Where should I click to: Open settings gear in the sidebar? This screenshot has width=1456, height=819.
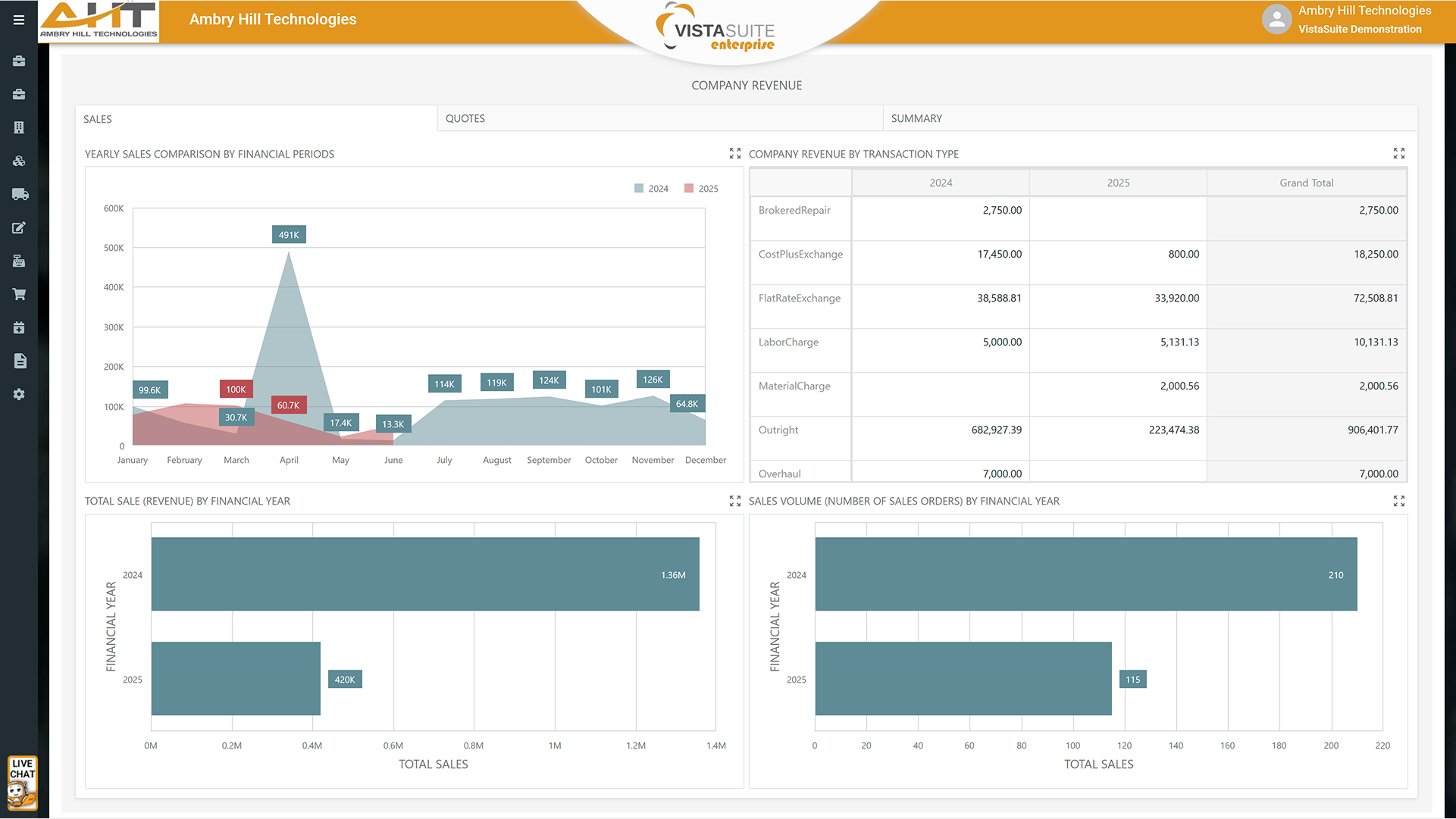pyautogui.click(x=19, y=394)
